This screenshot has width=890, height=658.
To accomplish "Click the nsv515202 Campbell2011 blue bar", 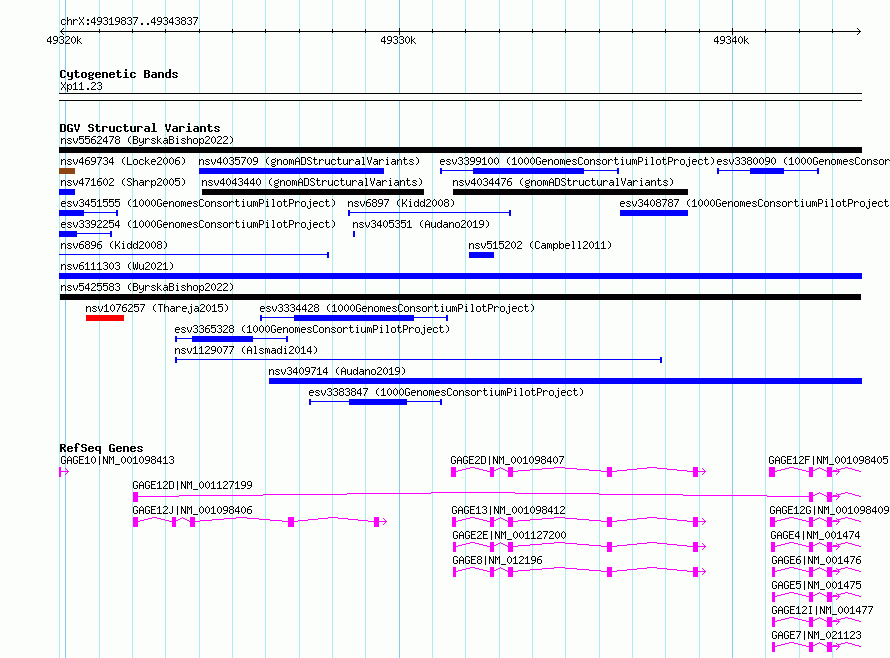I will tap(481, 255).
